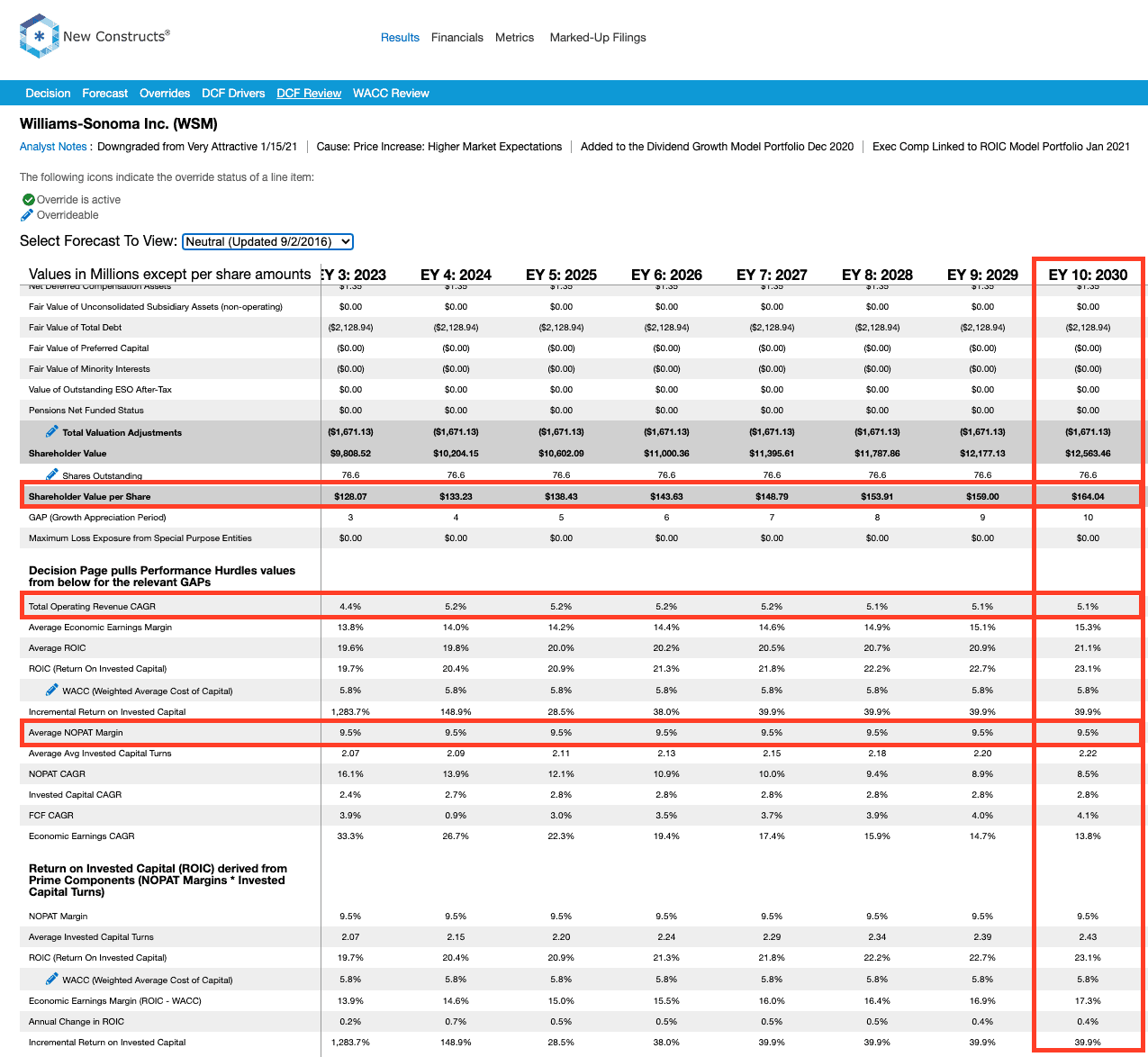Open the Metrics tab

[x=514, y=38]
